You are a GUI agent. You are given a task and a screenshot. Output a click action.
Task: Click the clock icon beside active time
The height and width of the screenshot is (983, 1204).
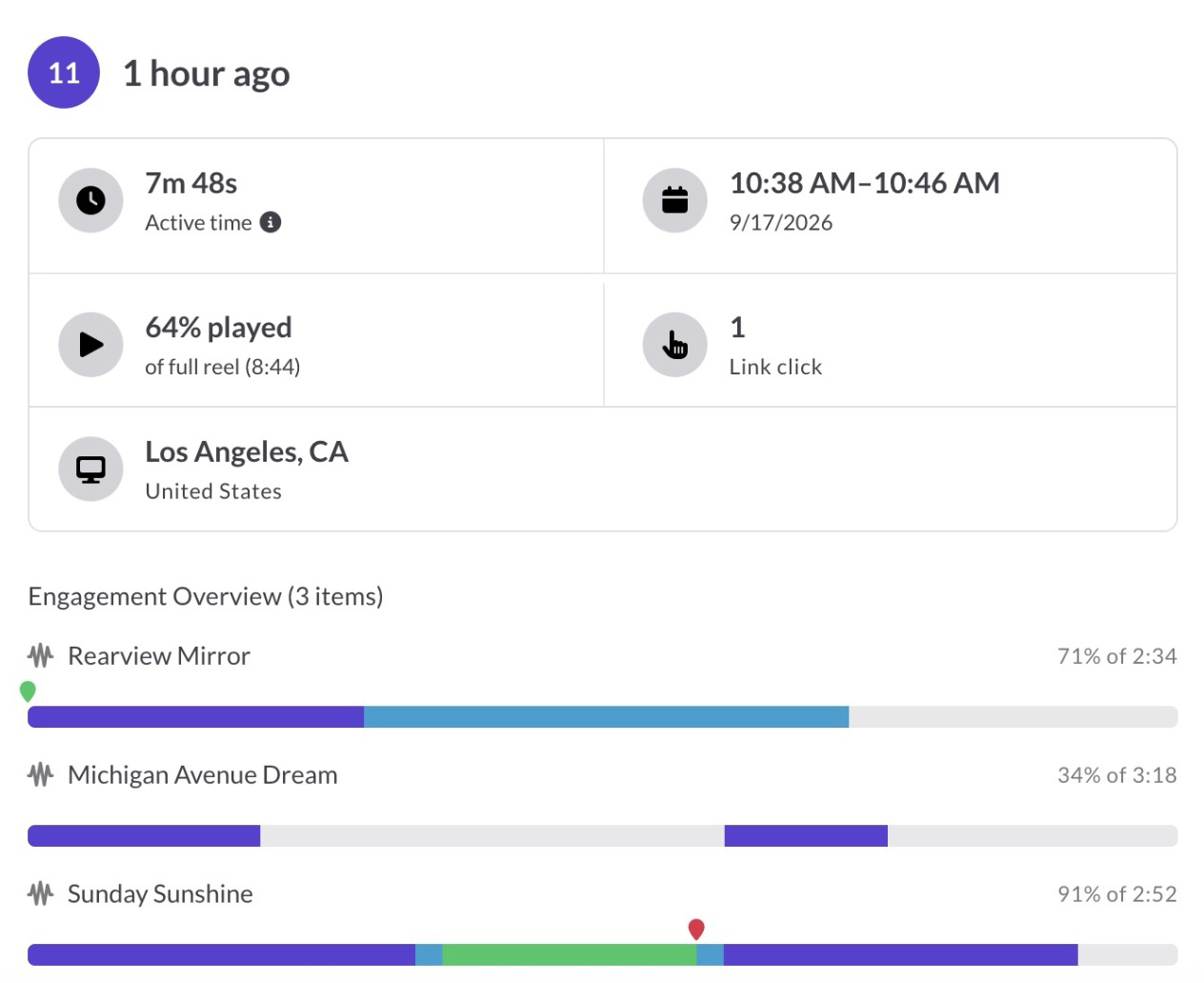tap(90, 200)
